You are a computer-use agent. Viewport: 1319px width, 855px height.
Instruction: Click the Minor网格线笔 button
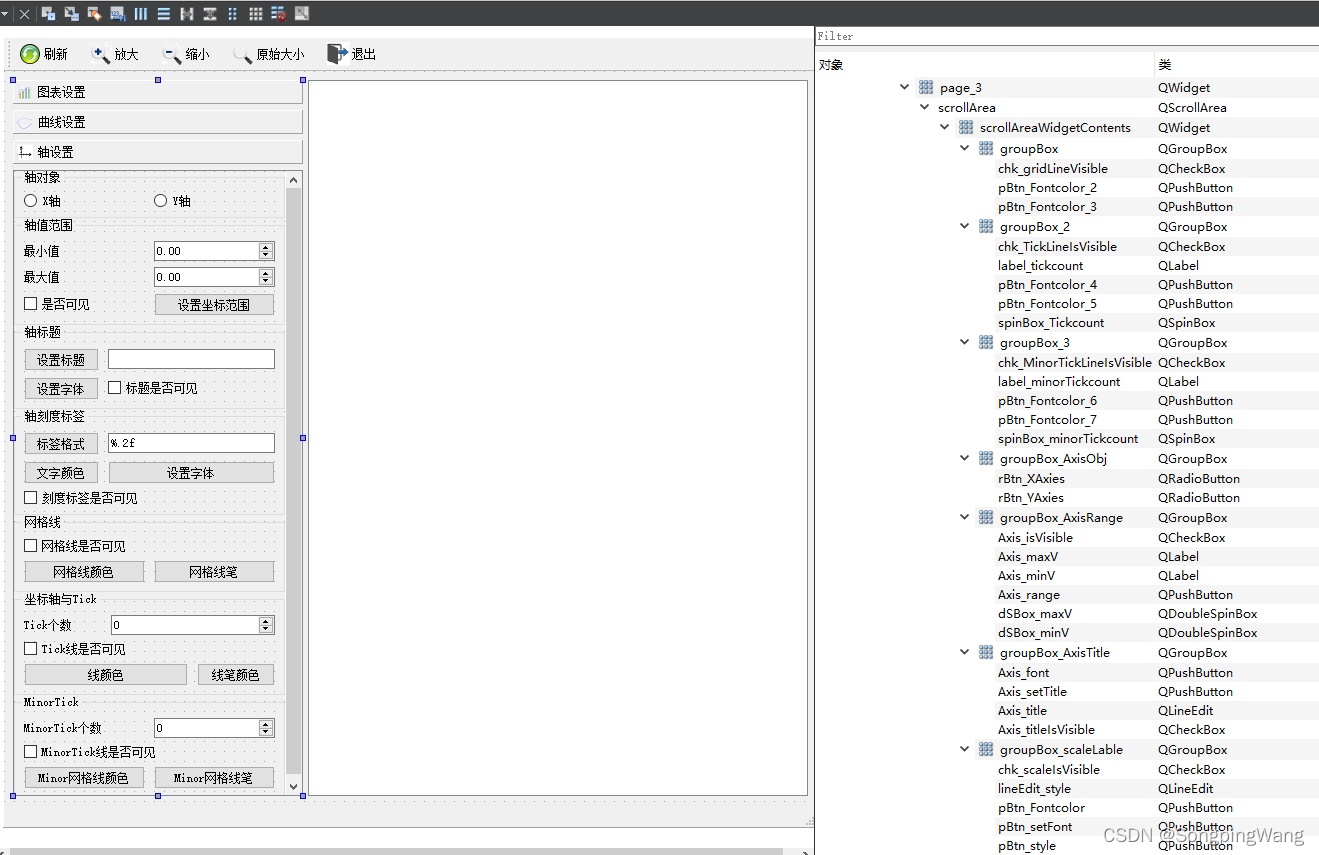(x=214, y=778)
